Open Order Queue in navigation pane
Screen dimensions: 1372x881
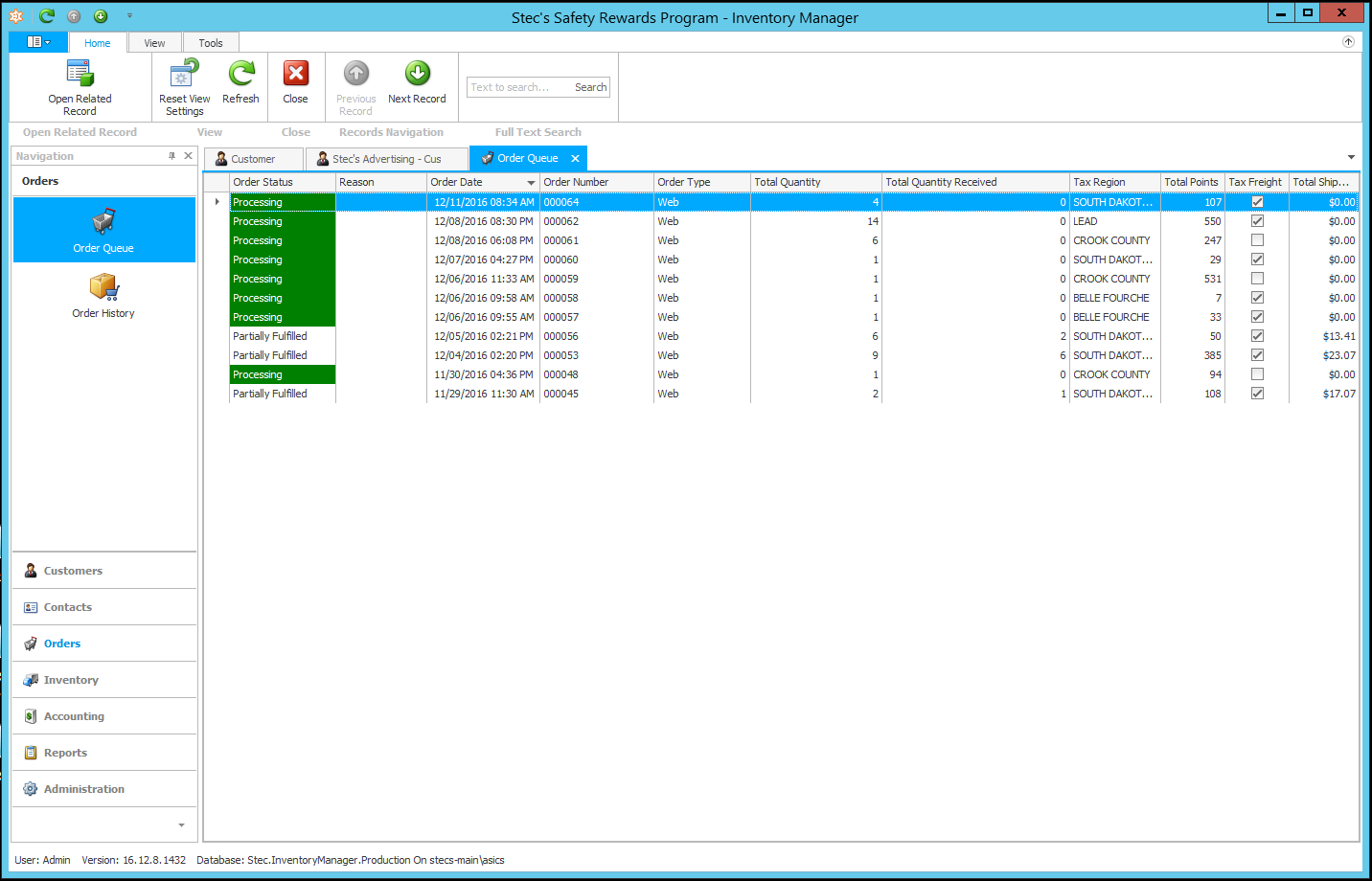[x=103, y=230]
